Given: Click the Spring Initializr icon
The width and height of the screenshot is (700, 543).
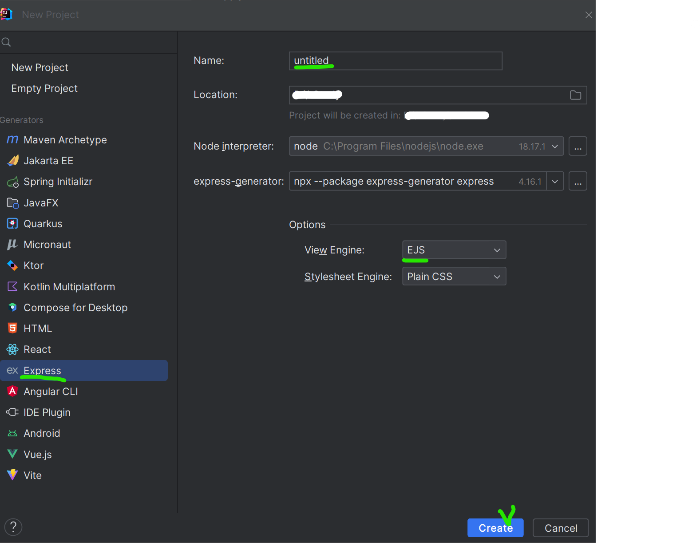Looking at the screenshot, I should [12, 182].
